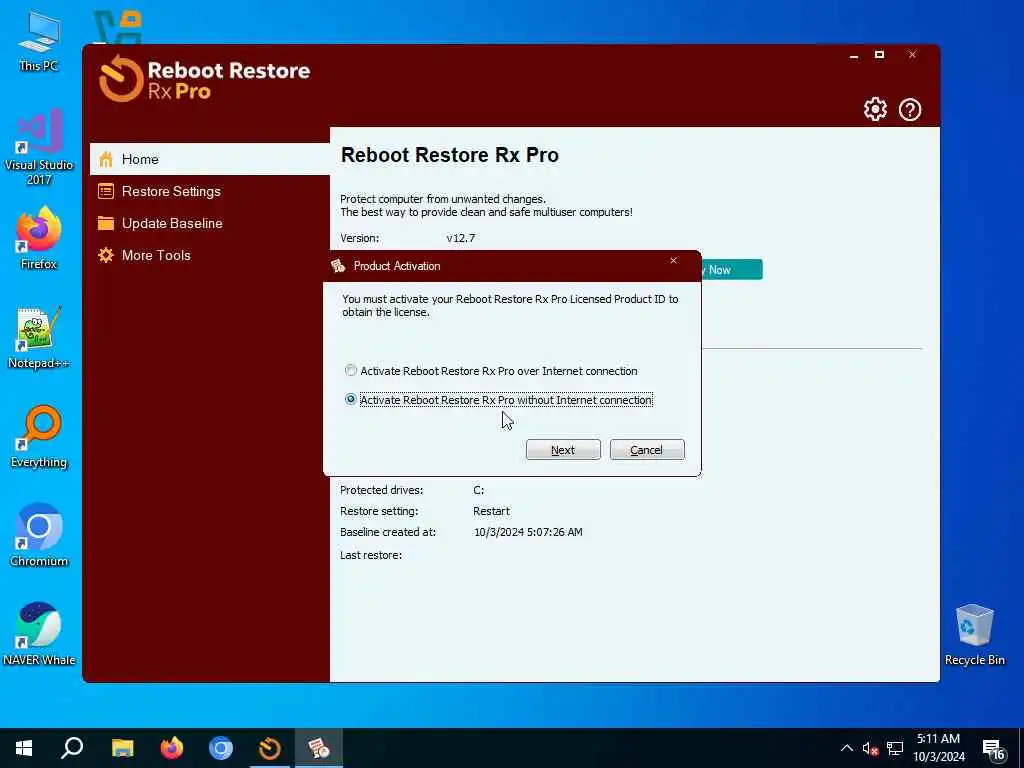Click the Protected drives value C:
The image size is (1024, 768).
click(479, 490)
